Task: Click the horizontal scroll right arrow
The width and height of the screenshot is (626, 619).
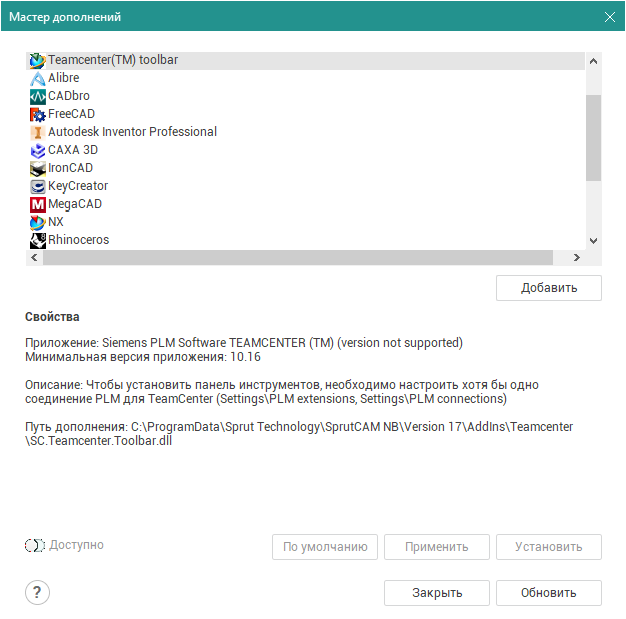Action: point(576,258)
